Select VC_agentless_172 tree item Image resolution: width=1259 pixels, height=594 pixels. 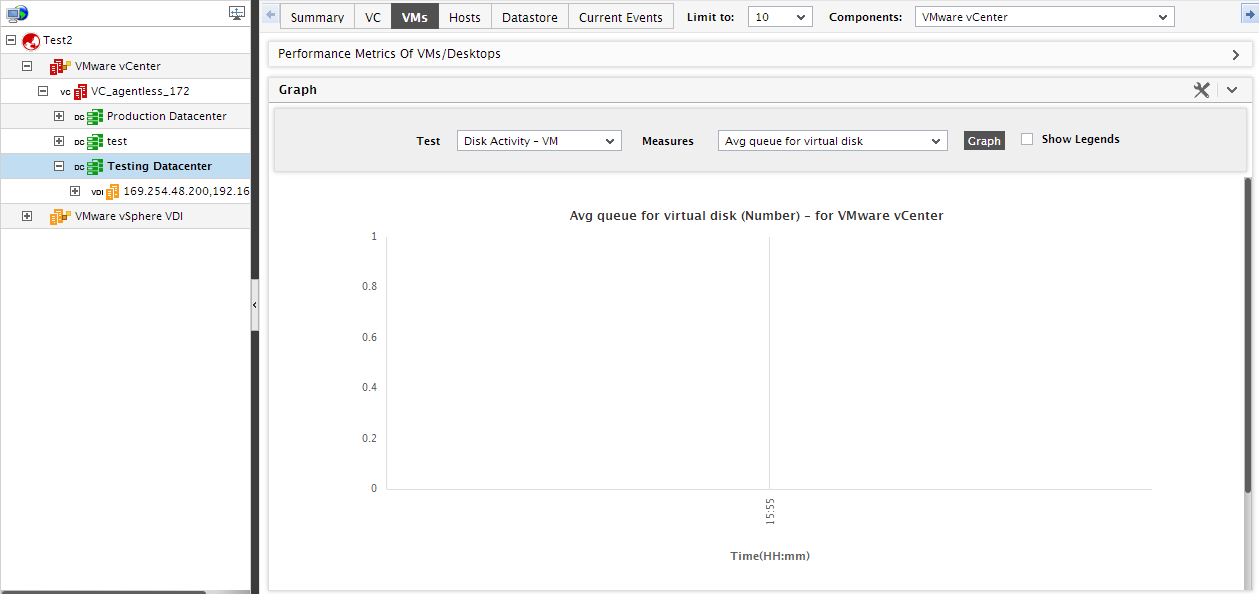140,91
